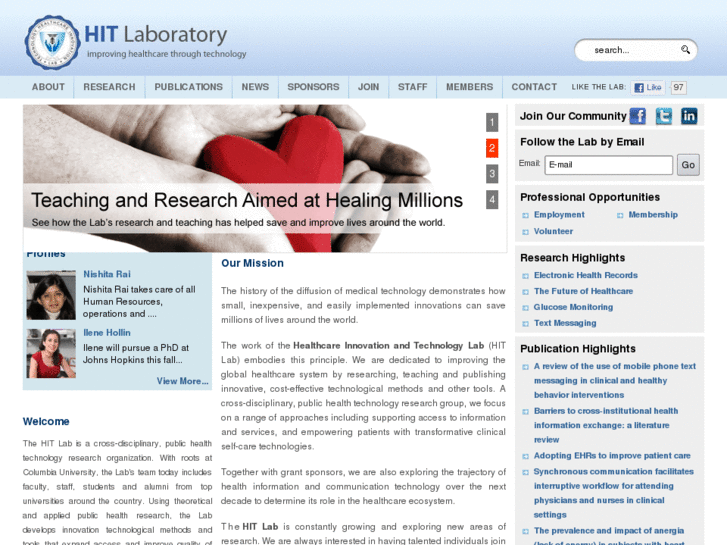Click the Our Mission heading

tap(252, 263)
